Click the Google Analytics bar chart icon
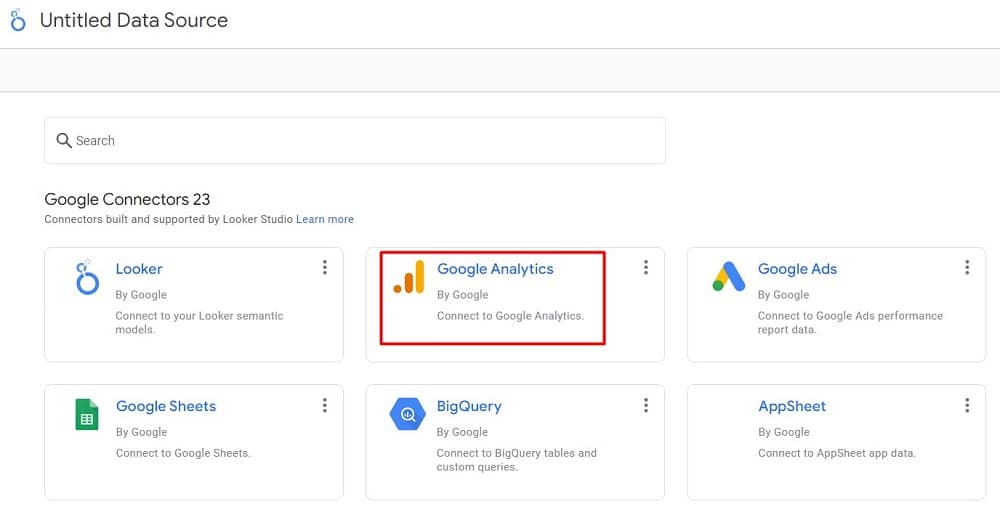 409,277
